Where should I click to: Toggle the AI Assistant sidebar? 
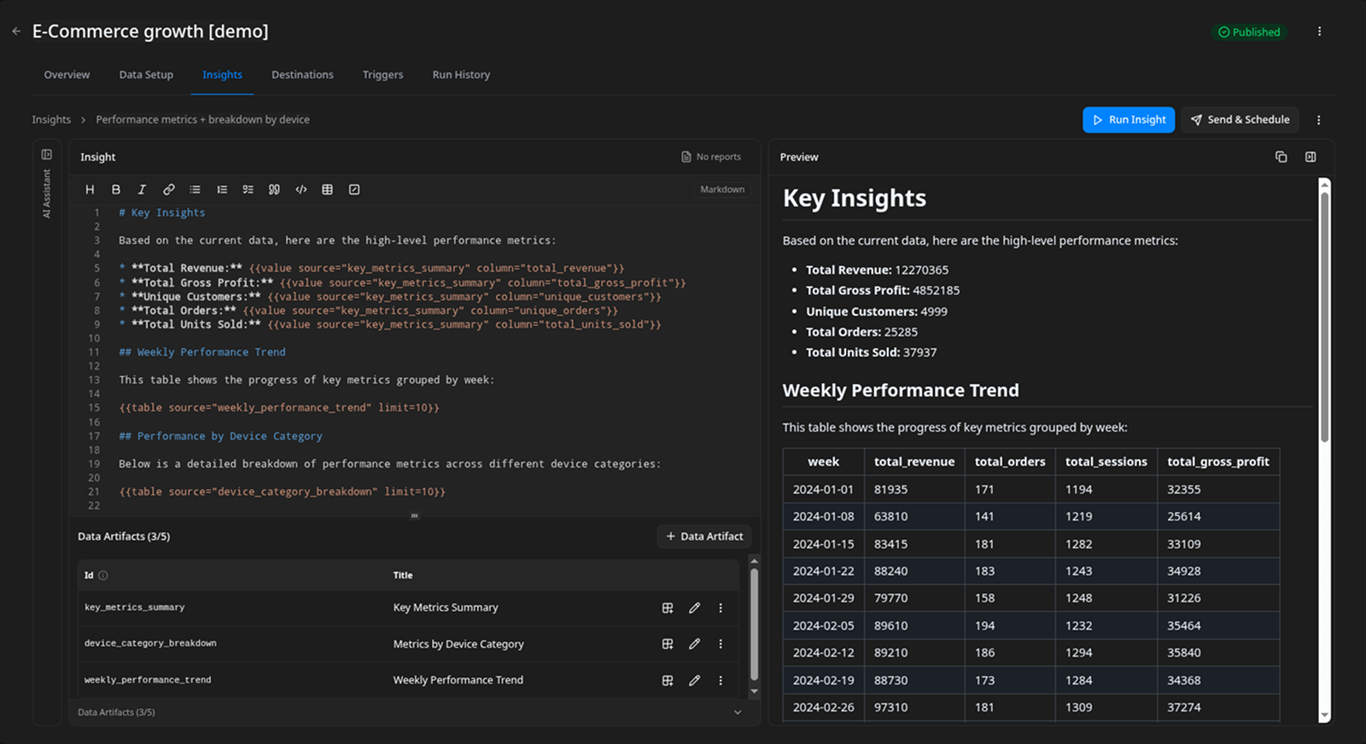click(x=46, y=153)
